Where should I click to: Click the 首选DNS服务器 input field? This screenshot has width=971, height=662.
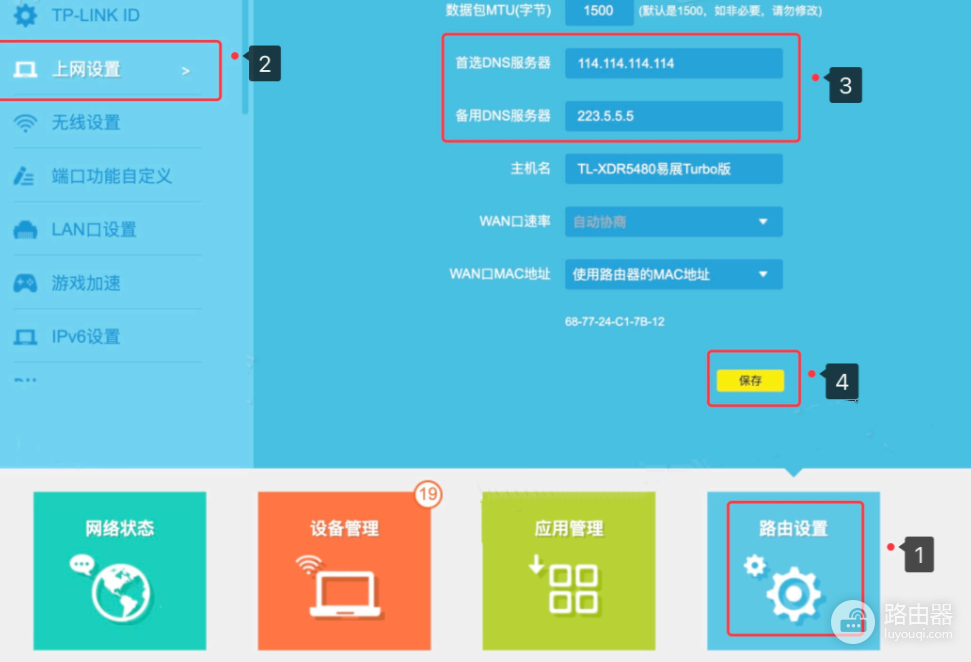coord(673,63)
